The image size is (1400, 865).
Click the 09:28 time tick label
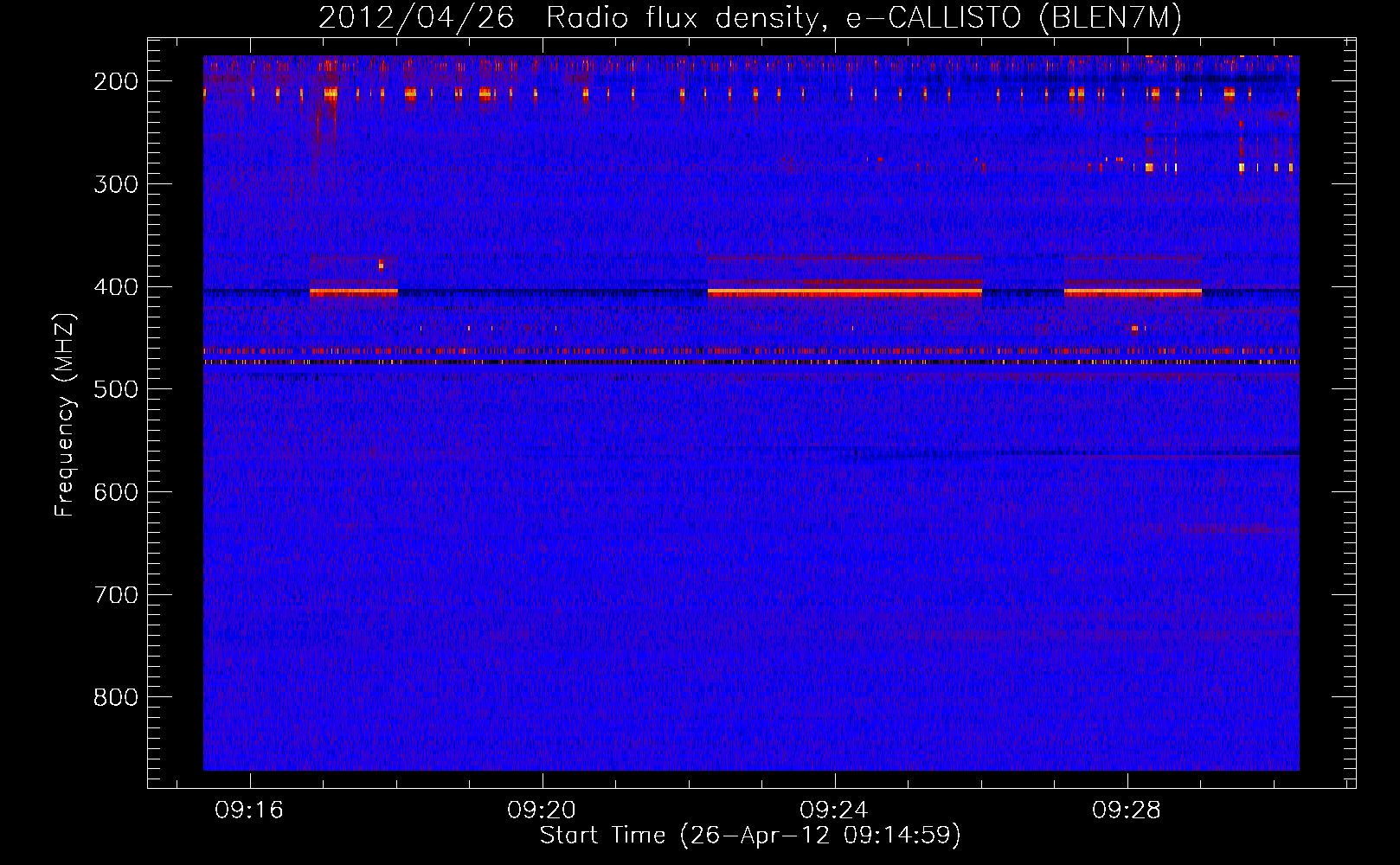click(x=1127, y=811)
